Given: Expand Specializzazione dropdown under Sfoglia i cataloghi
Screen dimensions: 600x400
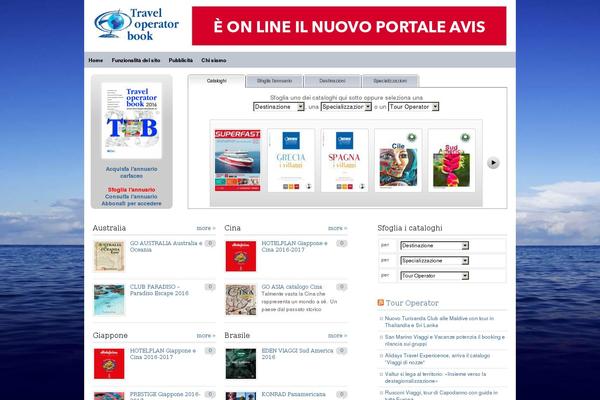Looking at the screenshot, I should click(x=434, y=261).
